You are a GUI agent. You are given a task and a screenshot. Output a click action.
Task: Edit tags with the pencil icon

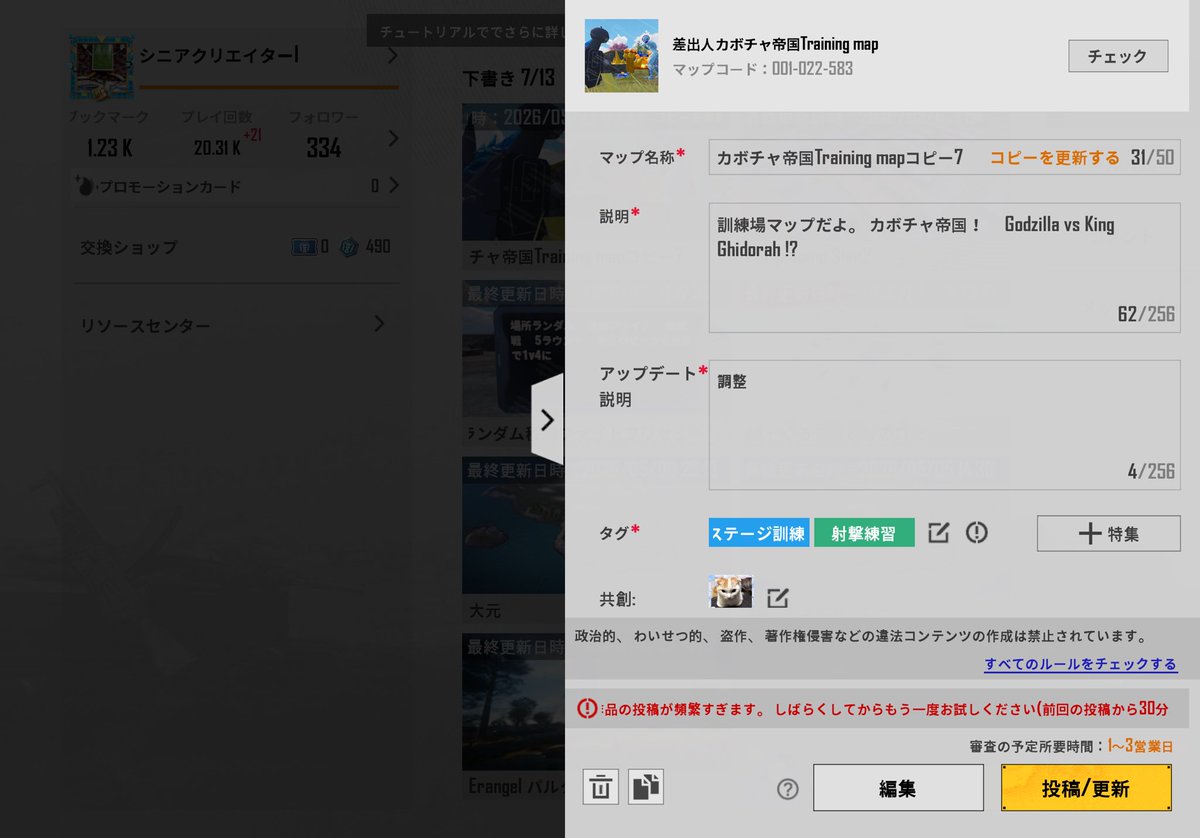[938, 533]
